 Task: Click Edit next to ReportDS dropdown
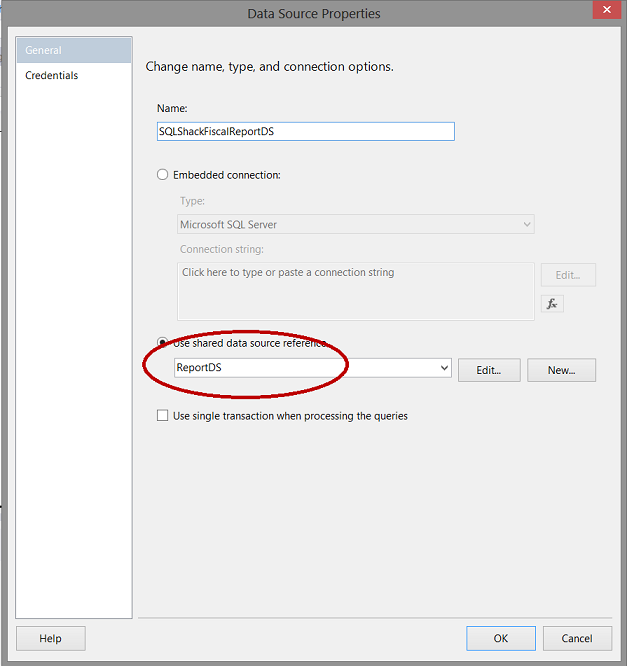[x=489, y=370]
